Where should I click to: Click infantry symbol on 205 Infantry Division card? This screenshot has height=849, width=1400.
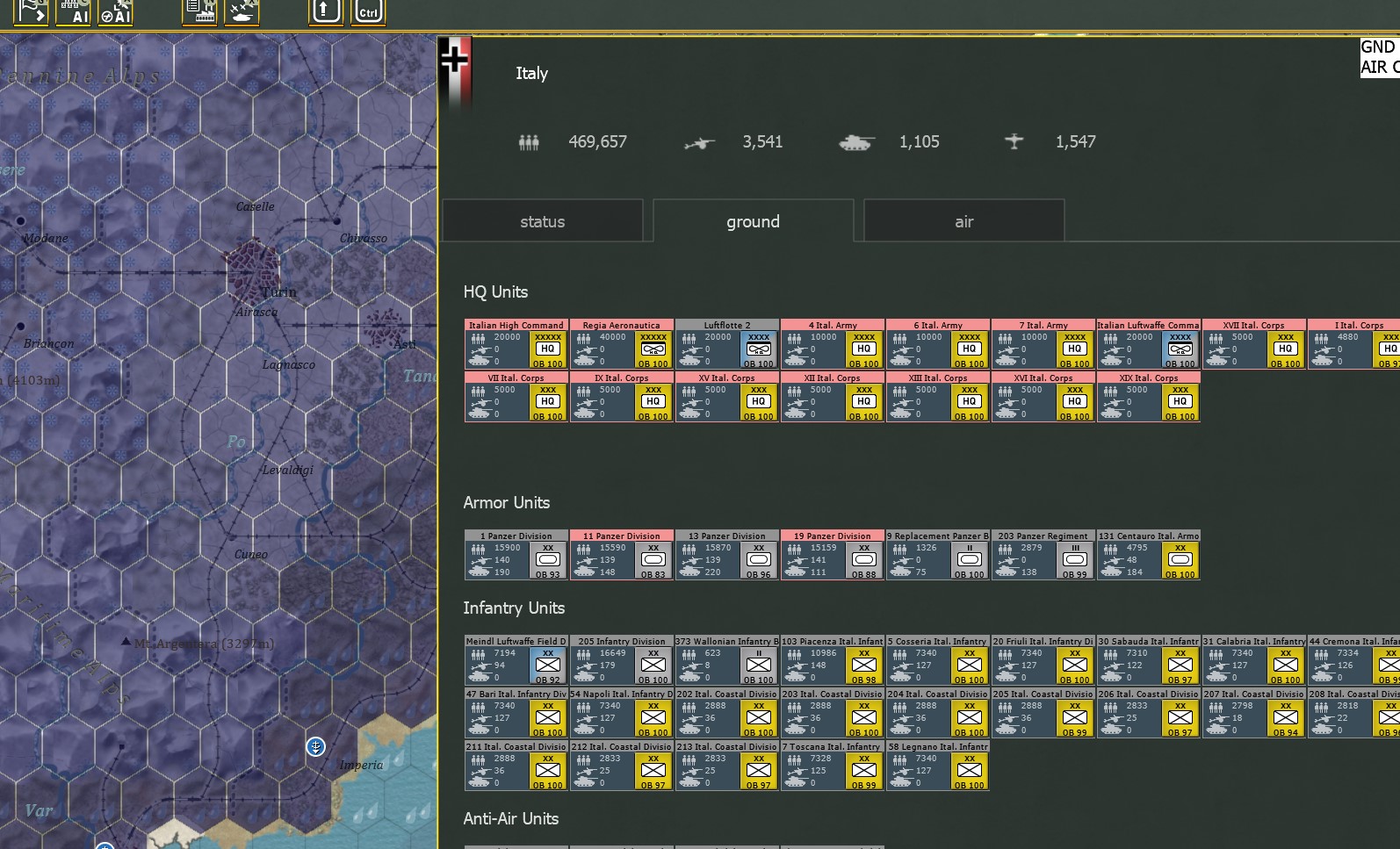(x=653, y=665)
